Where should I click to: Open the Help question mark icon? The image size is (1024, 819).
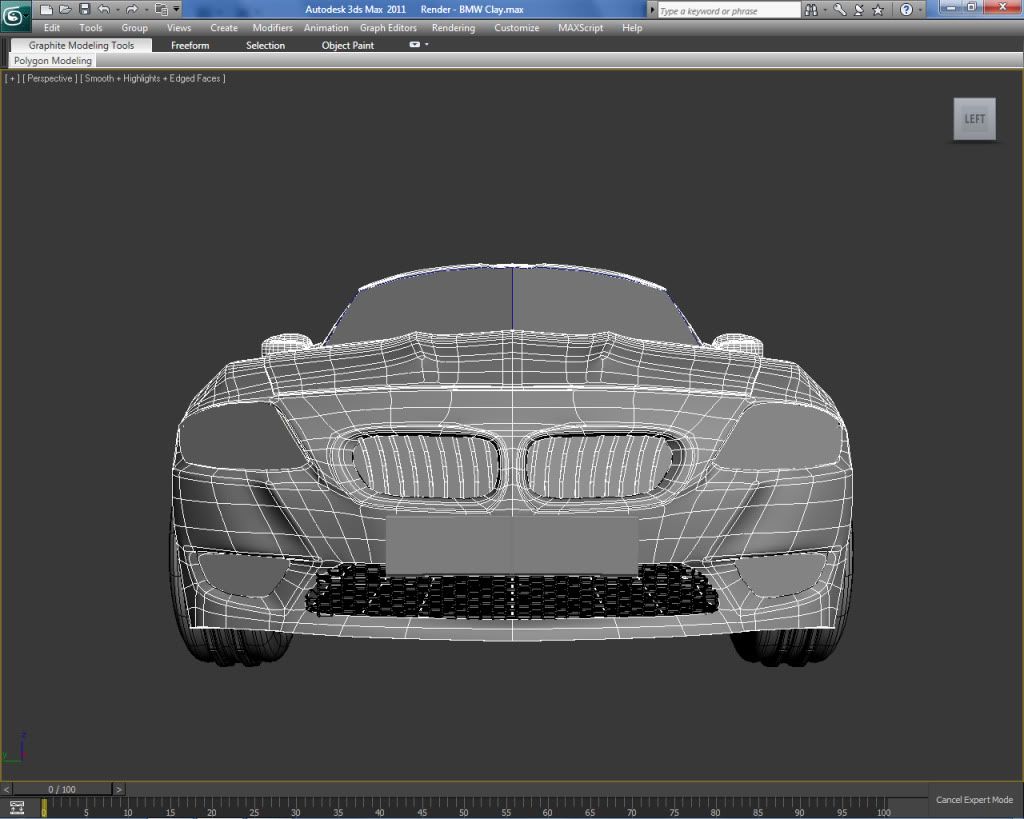click(906, 10)
